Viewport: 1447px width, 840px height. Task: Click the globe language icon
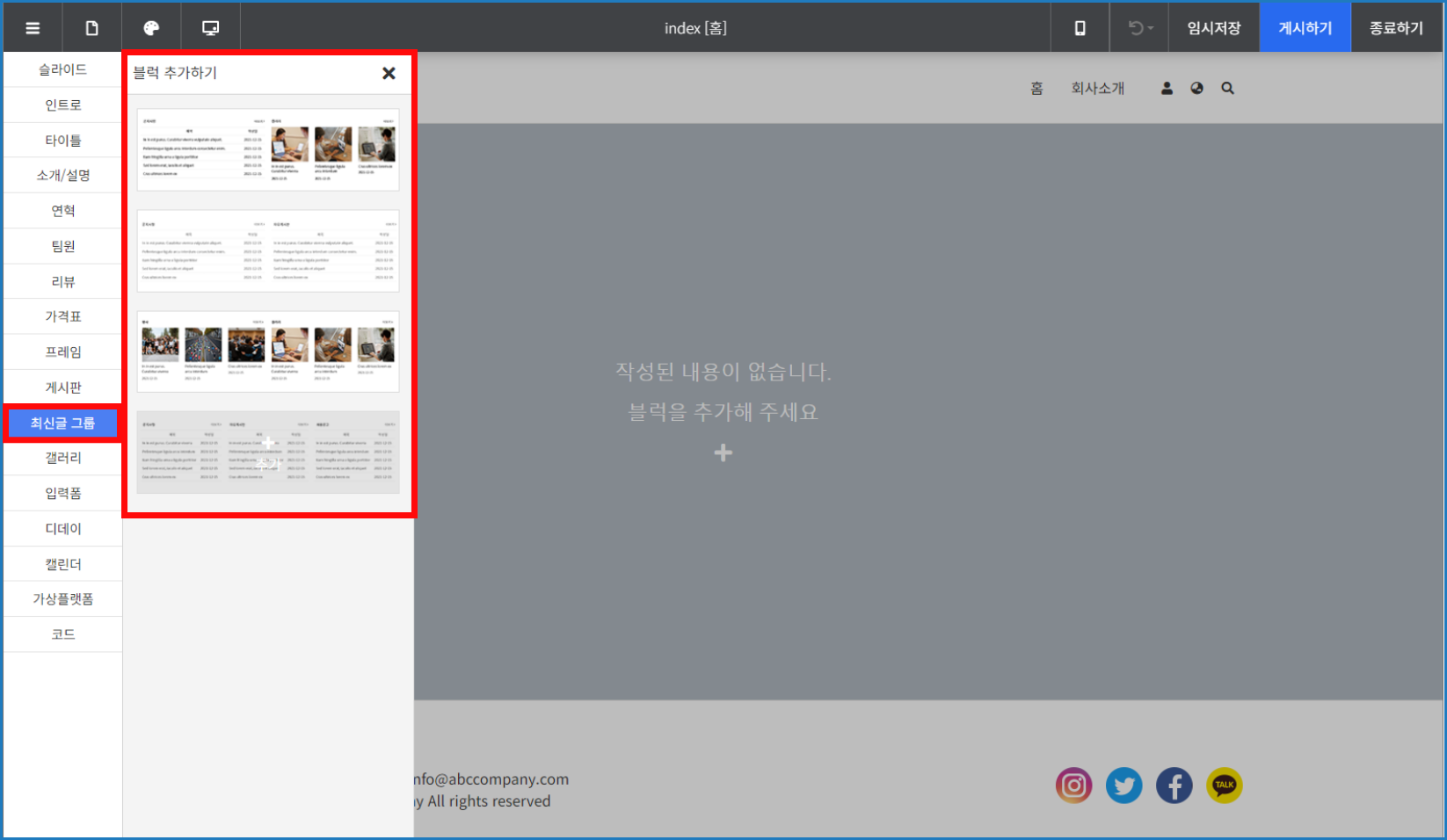point(1196,88)
